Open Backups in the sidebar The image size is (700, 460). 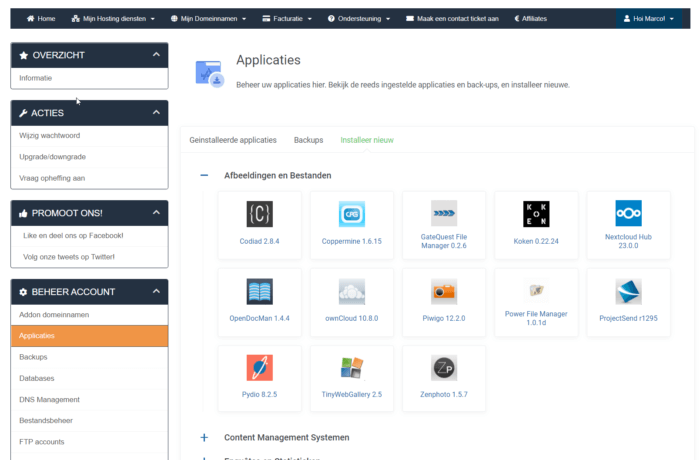coord(89,357)
